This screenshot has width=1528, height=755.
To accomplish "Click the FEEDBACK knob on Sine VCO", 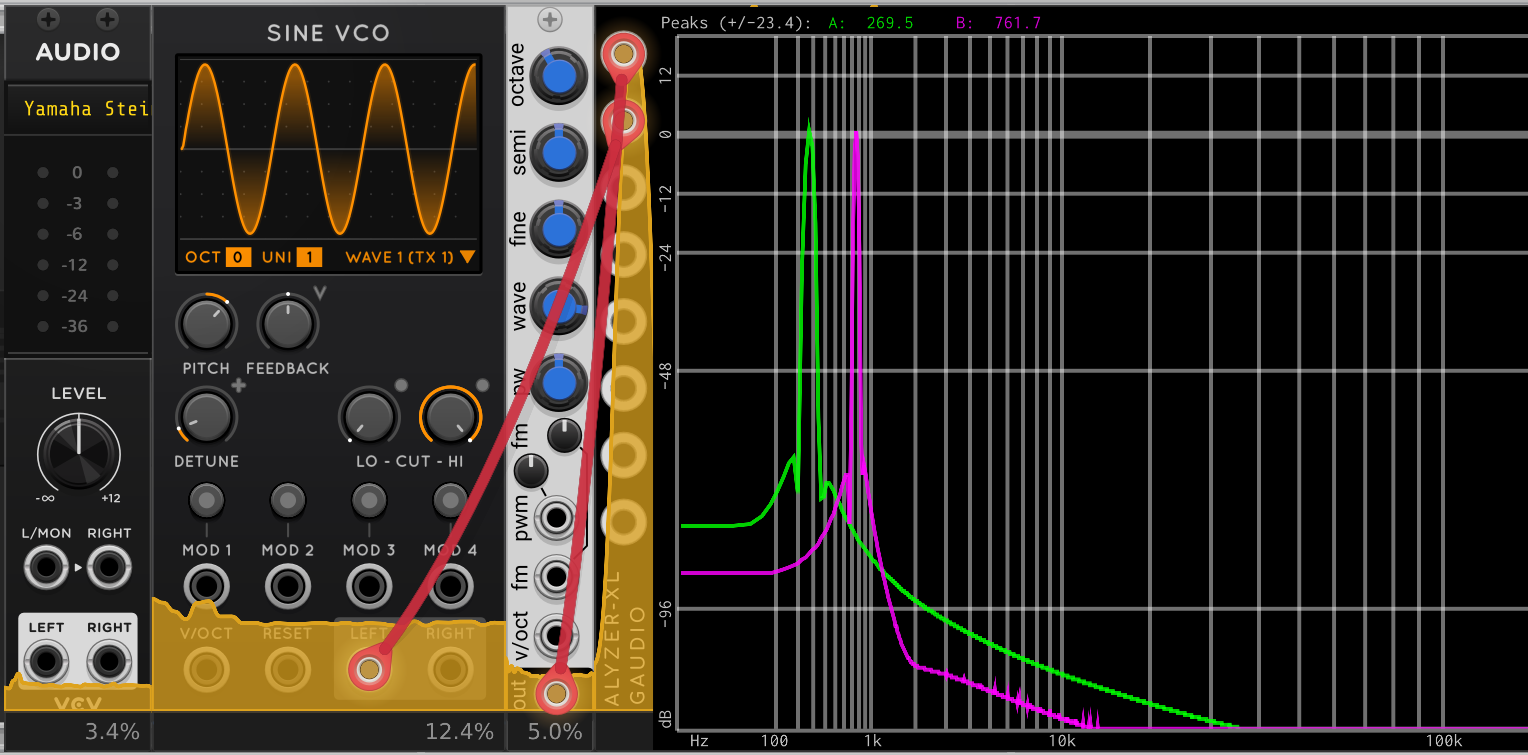I will click(288, 323).
